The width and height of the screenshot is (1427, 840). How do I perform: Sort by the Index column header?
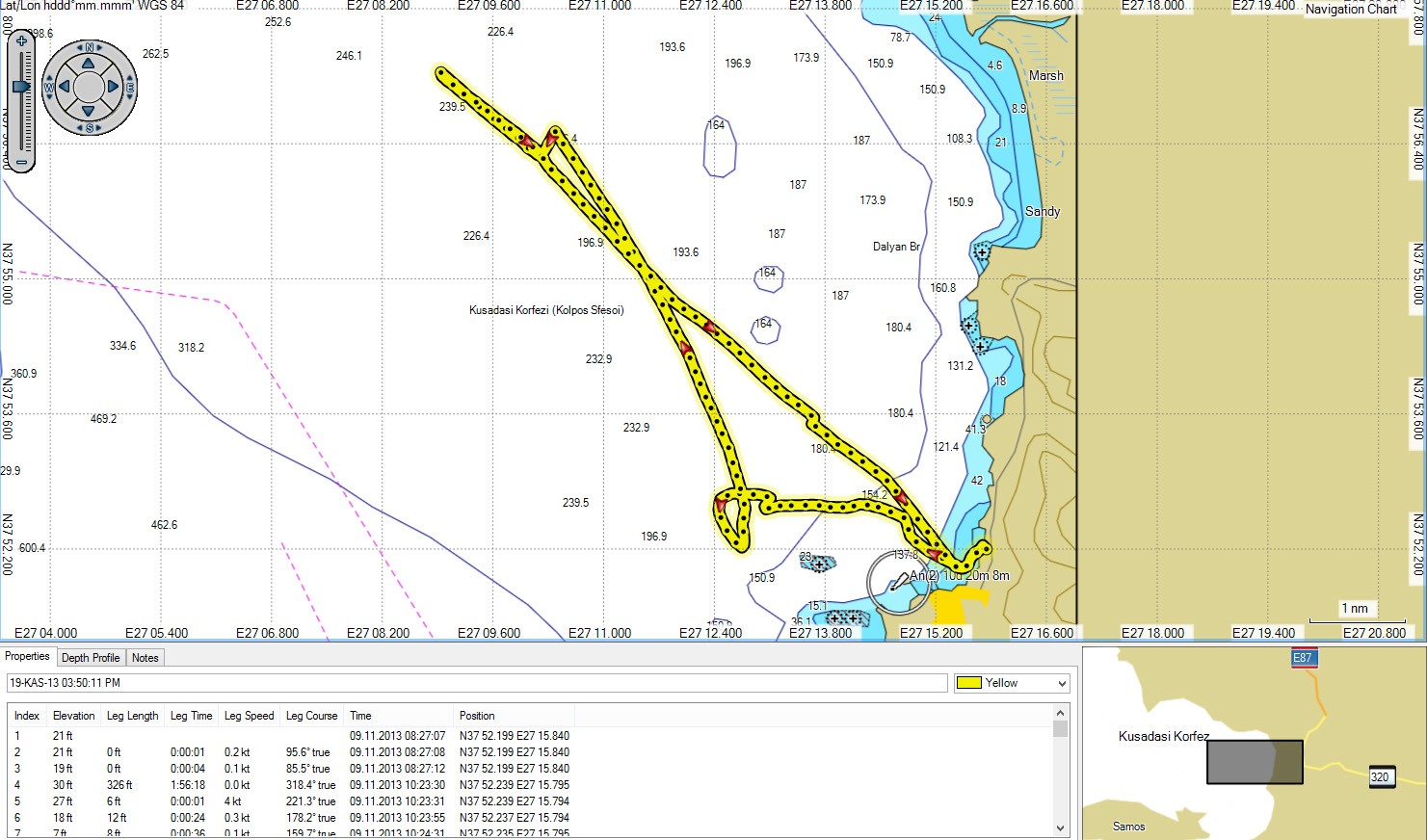[x=27, y=716]
